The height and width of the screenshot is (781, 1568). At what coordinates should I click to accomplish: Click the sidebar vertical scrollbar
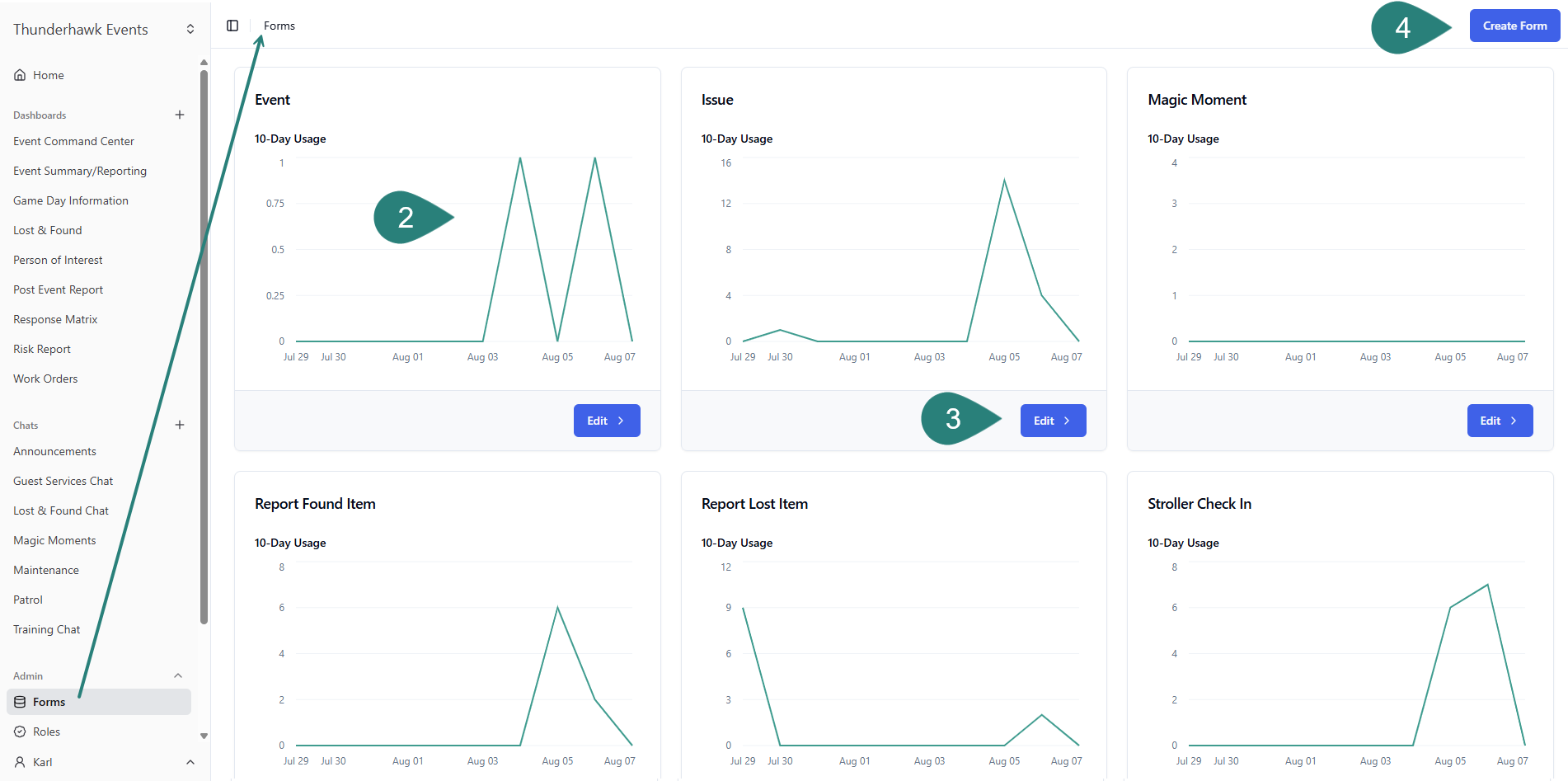click(204, 346)
